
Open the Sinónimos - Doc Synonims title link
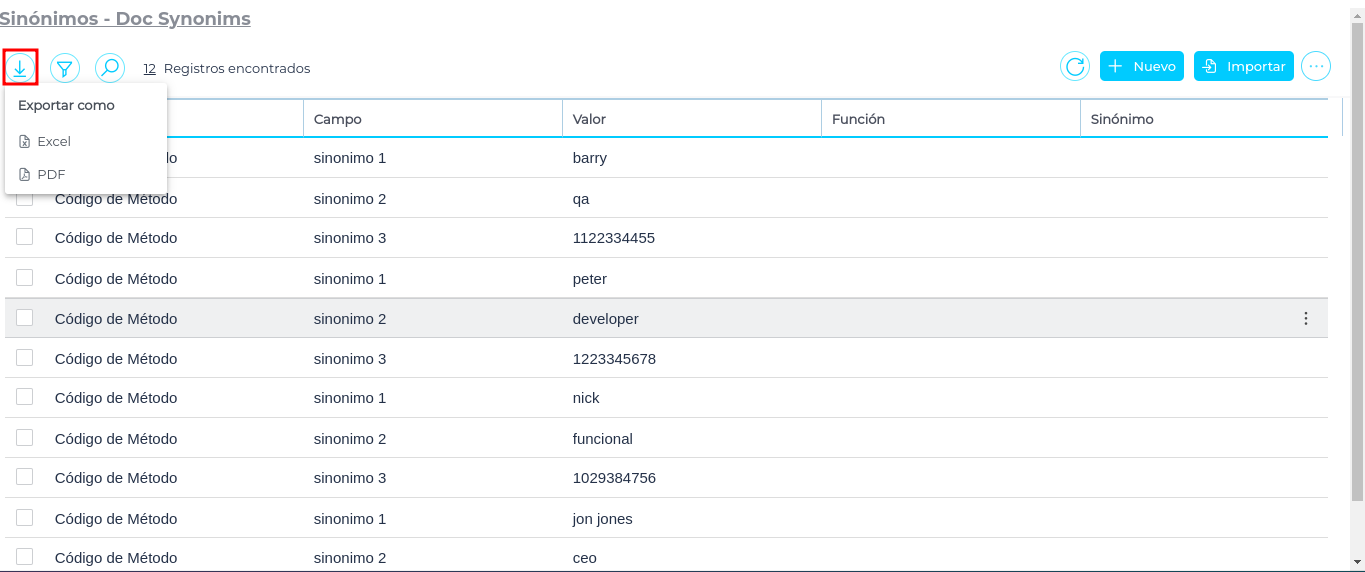pos(125,19)
